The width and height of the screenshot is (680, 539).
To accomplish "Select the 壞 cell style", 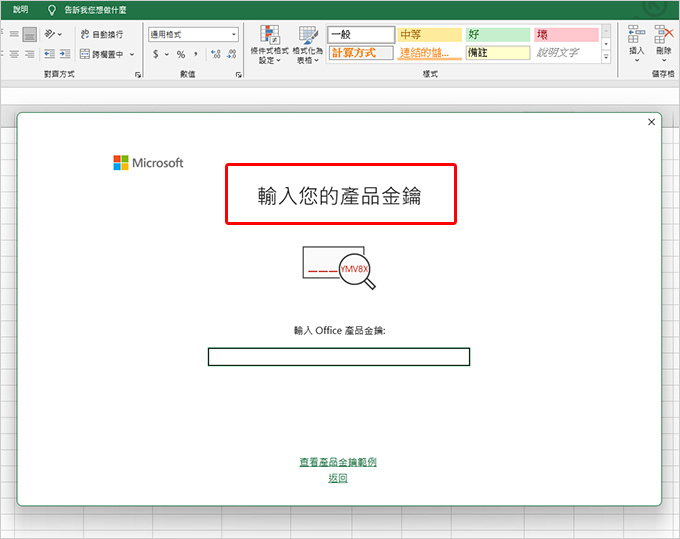I will click(x=566, y=34).
